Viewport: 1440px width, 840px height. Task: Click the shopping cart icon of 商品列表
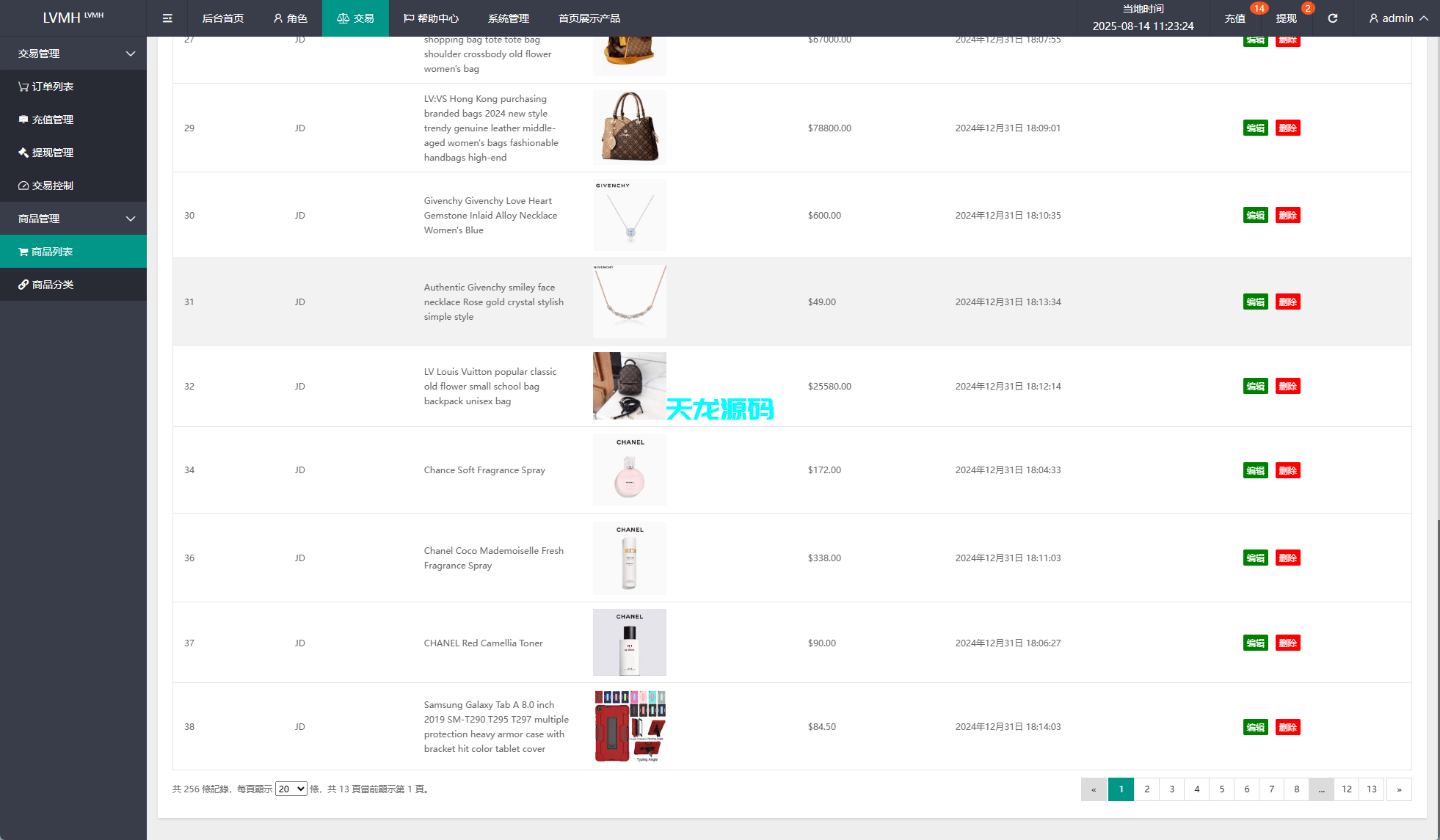point(23,252)
